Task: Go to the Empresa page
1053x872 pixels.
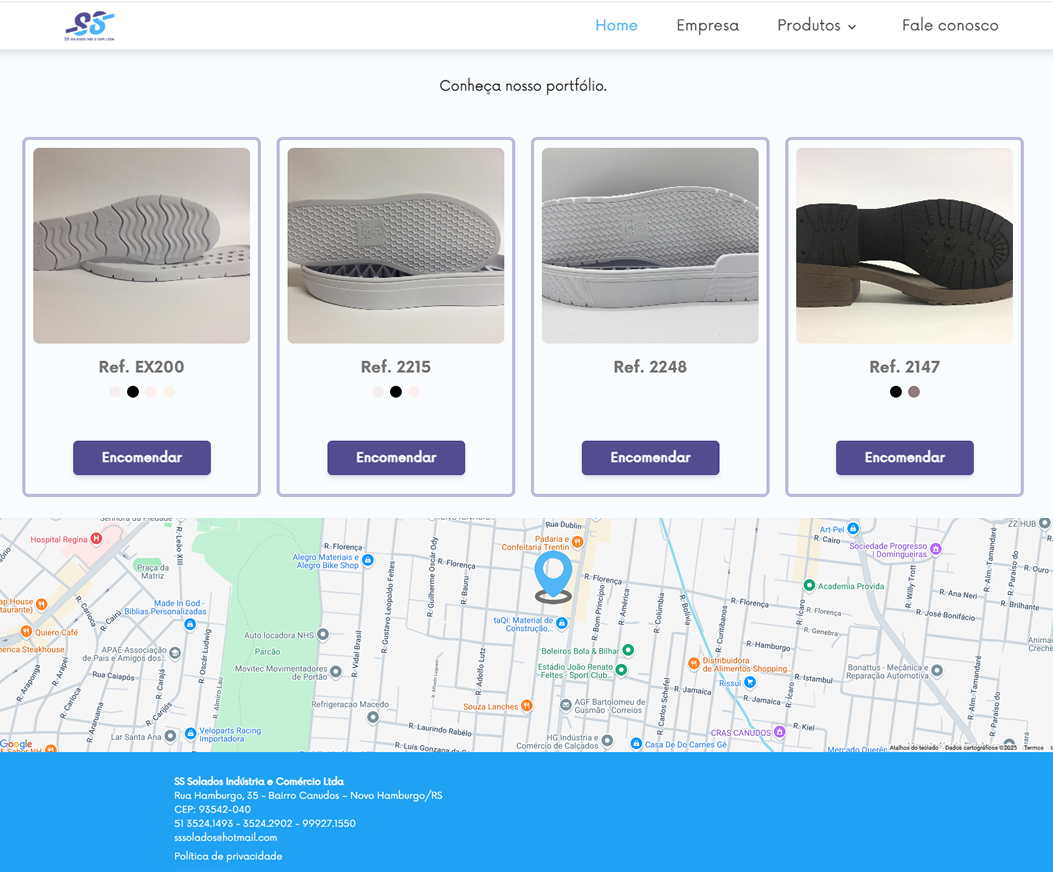Action: coord(707,26)
